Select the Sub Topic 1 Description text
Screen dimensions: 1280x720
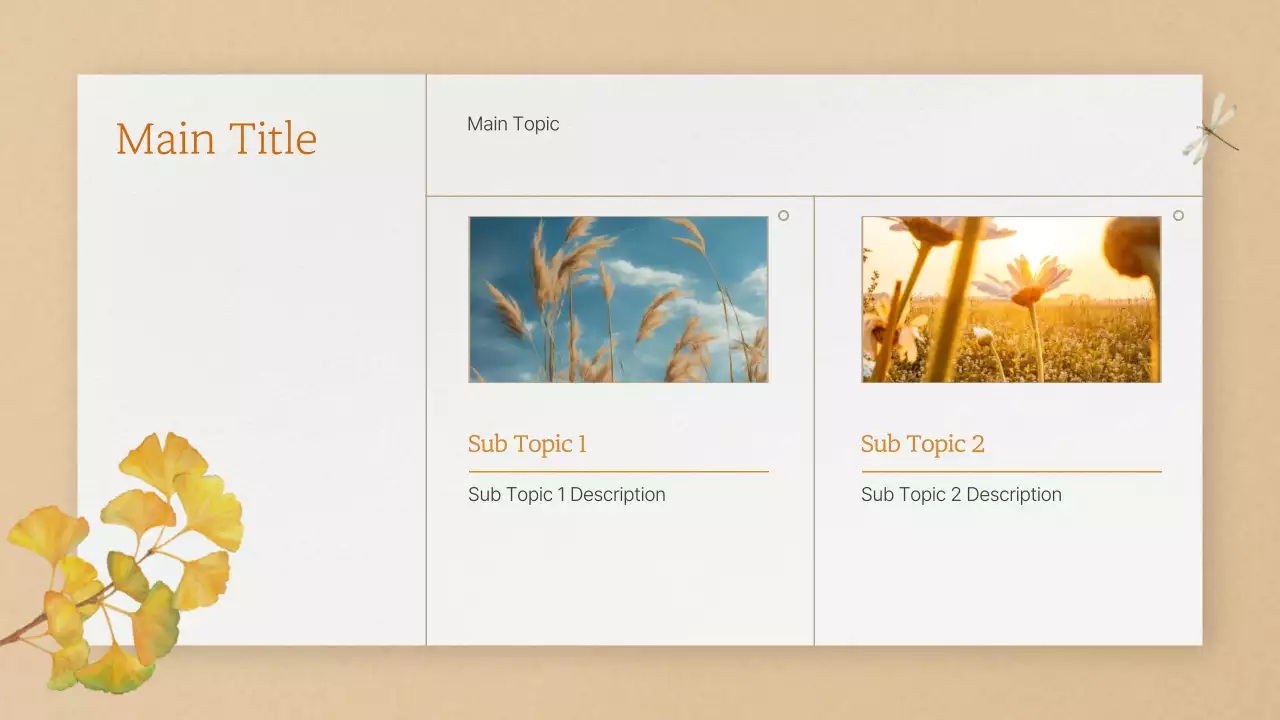click(x=566, y=495)
